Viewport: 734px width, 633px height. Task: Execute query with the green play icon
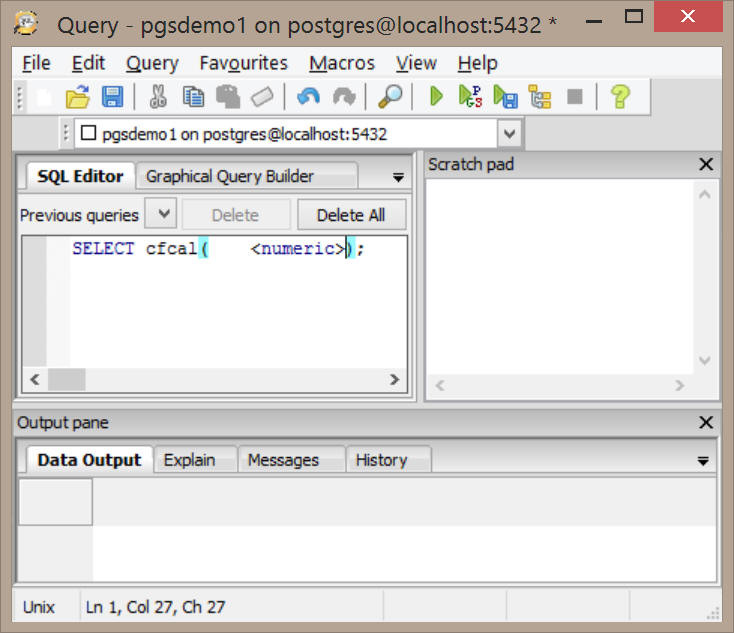click(436, 97)
